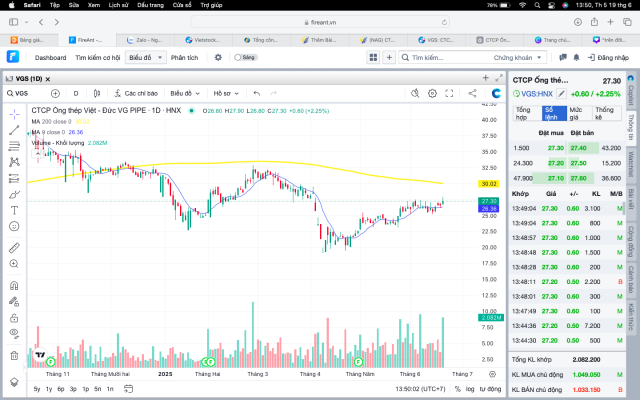Remove drawings with trash icon
The height and width of the screenshot is (400, 640).
(14, 356)
